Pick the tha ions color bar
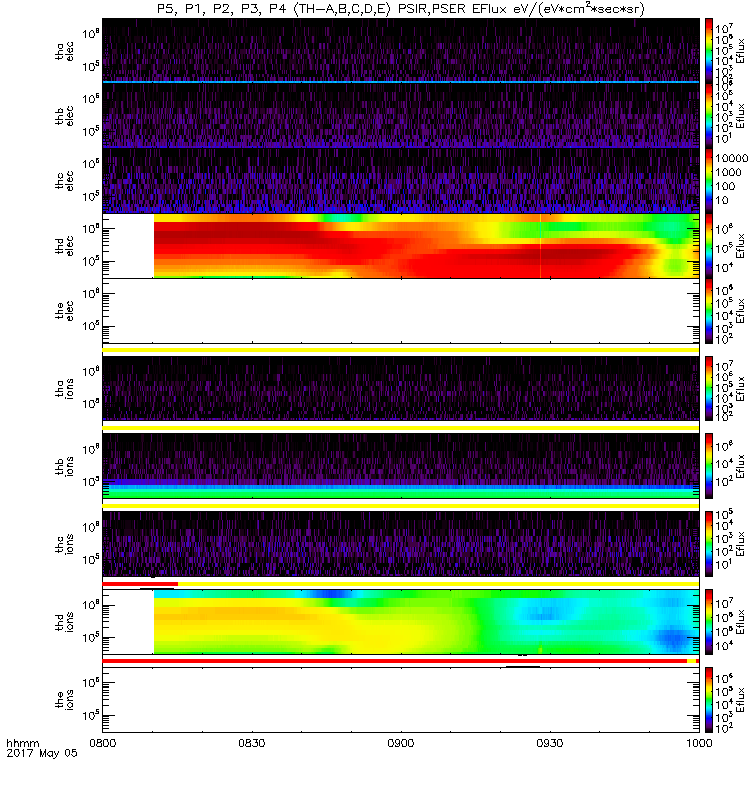The image size is (750, 800). coord(709,388)
